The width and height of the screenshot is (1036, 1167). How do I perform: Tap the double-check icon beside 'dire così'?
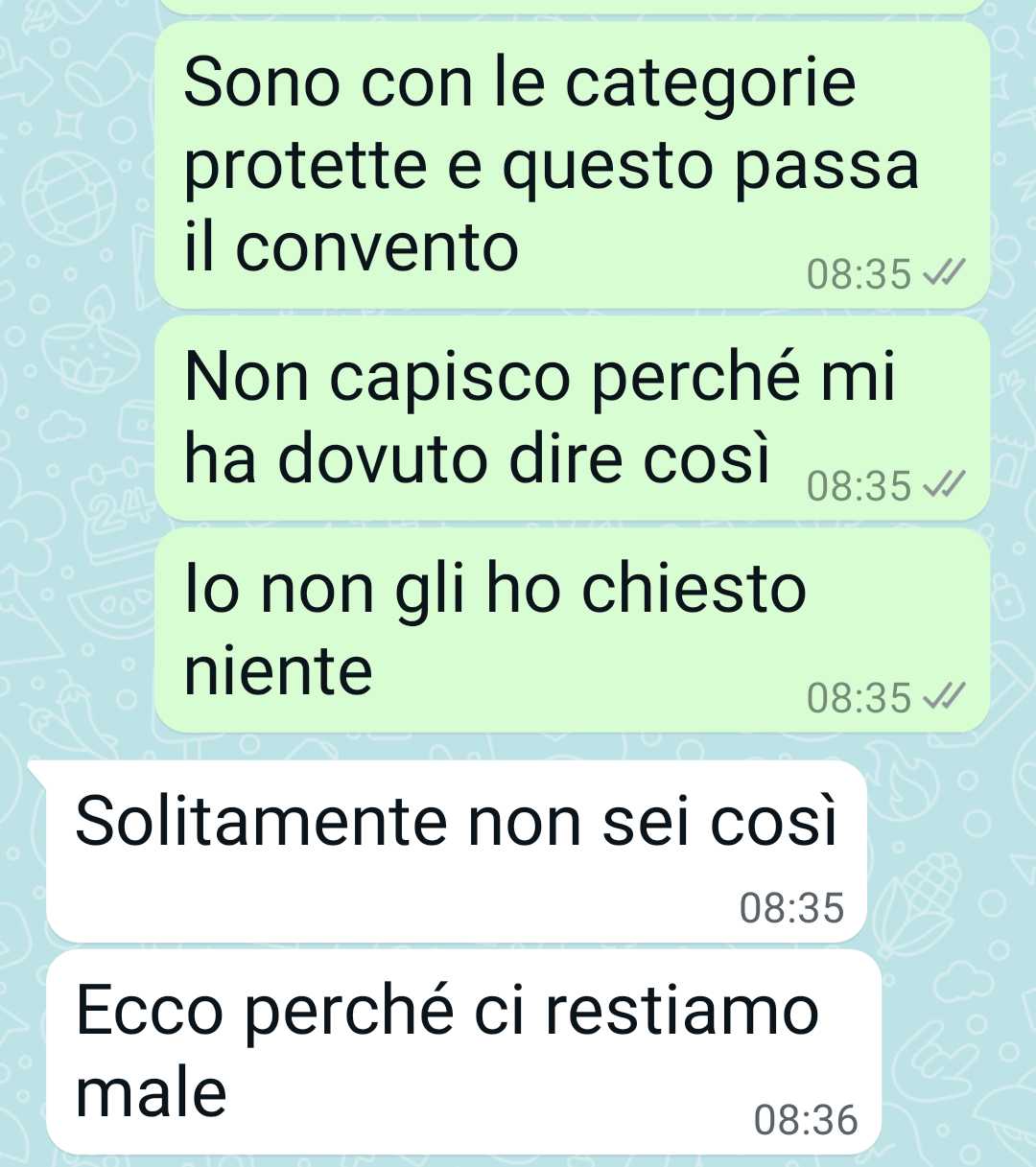(942, 486)
